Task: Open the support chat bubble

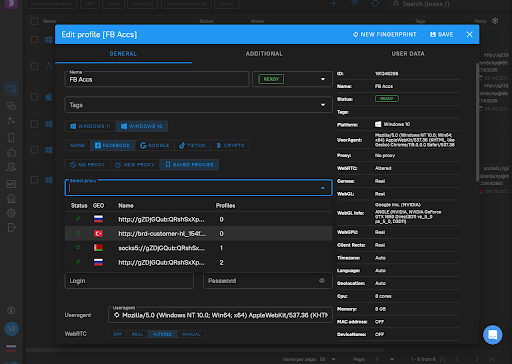Action: point(492,335)
